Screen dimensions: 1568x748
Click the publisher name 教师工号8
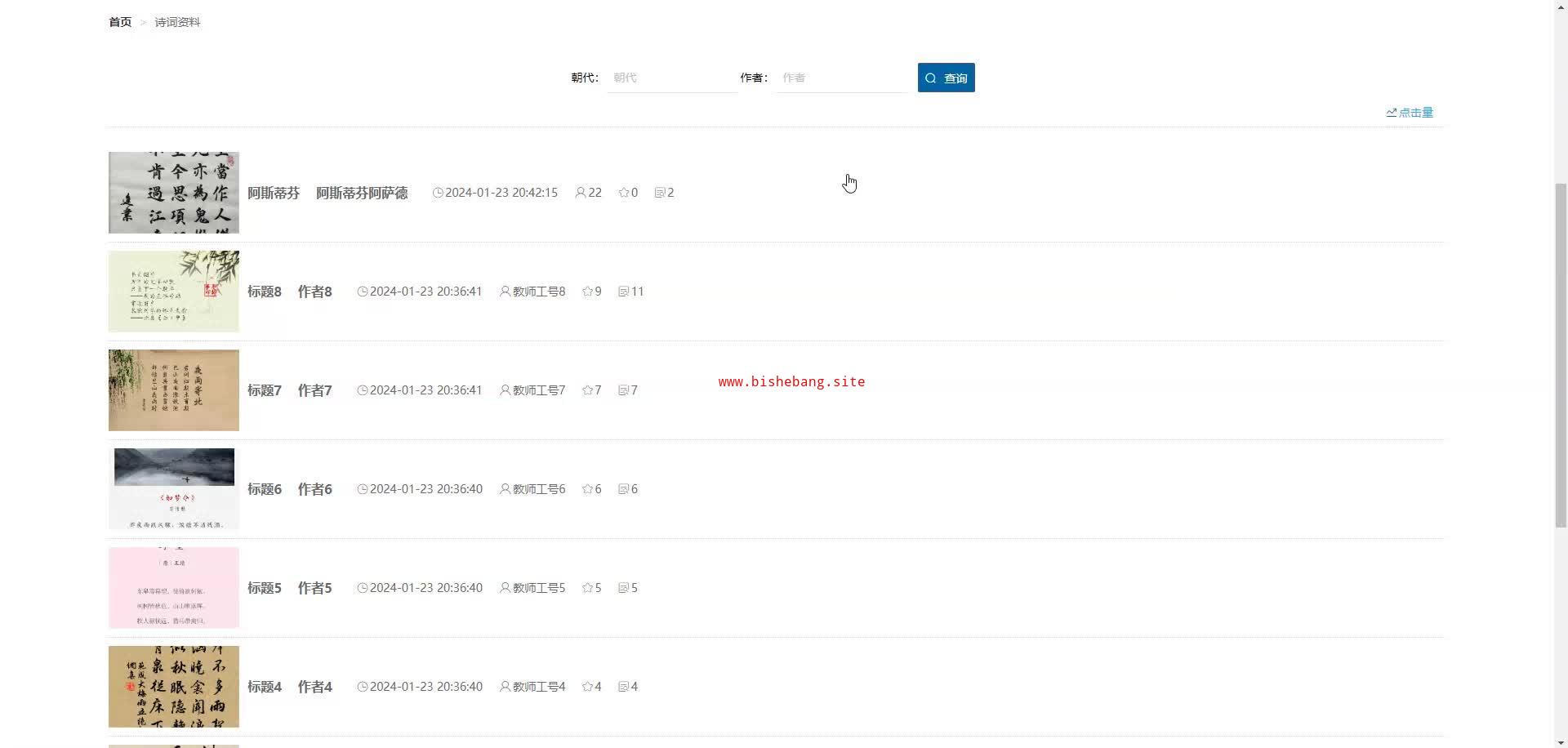tap(539, 292)
